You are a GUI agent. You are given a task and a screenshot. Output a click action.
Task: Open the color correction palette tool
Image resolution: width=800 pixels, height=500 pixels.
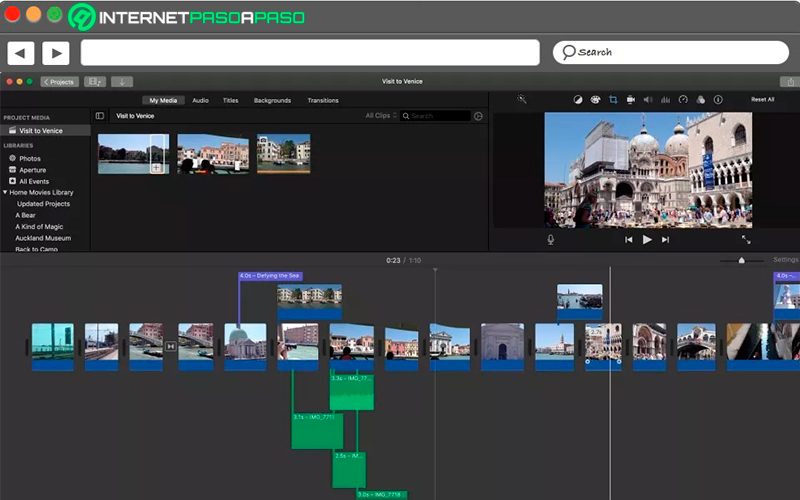[x=595, y=99]
